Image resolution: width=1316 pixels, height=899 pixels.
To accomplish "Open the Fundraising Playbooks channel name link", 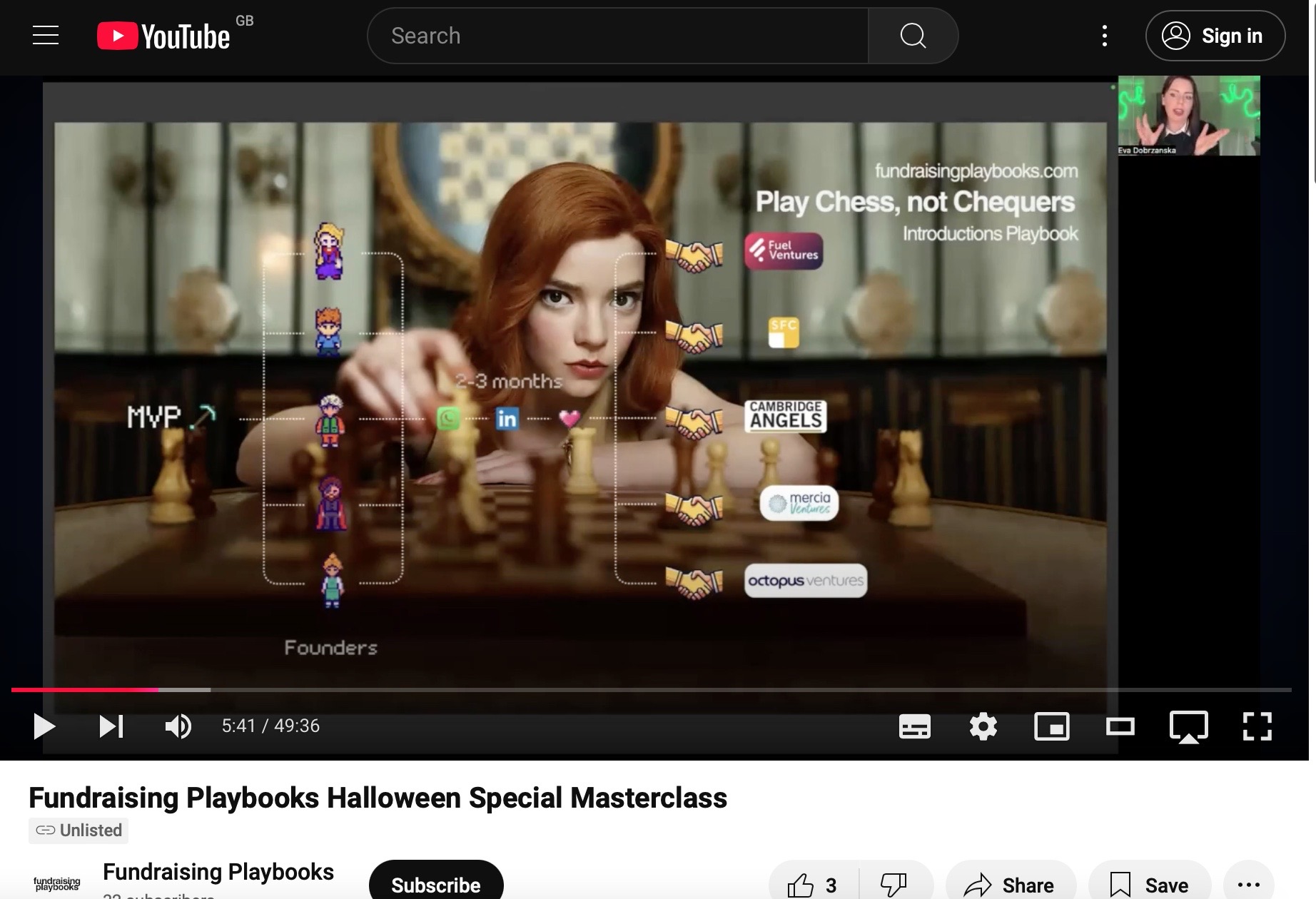I will 218,872.
